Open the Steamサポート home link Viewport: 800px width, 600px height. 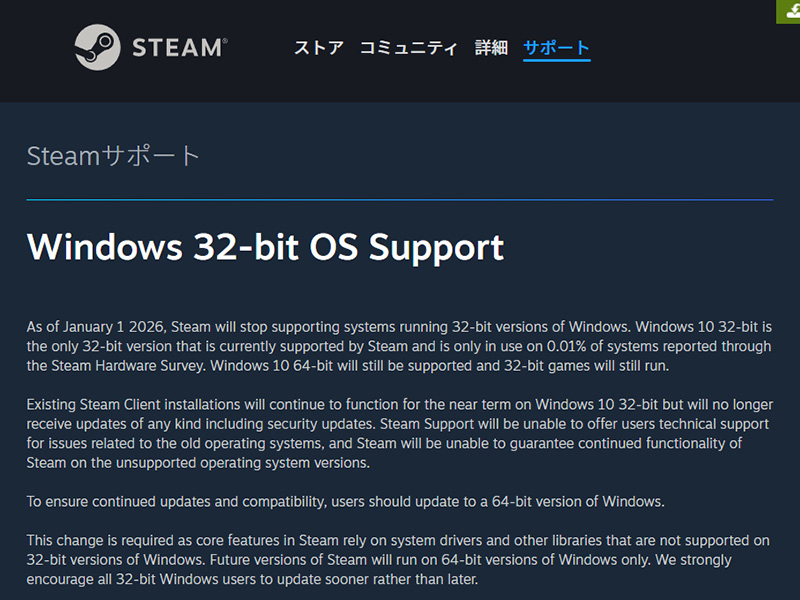click(113, 156)
